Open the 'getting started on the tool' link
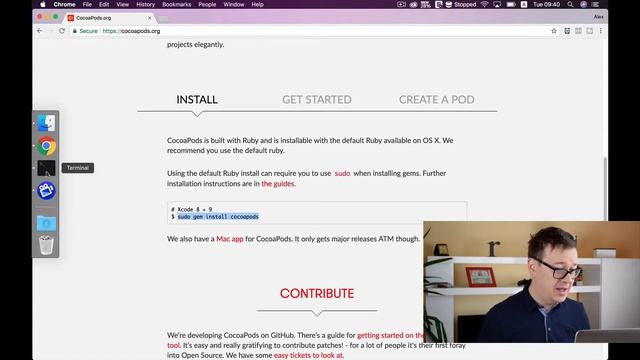 pos(390,335)
